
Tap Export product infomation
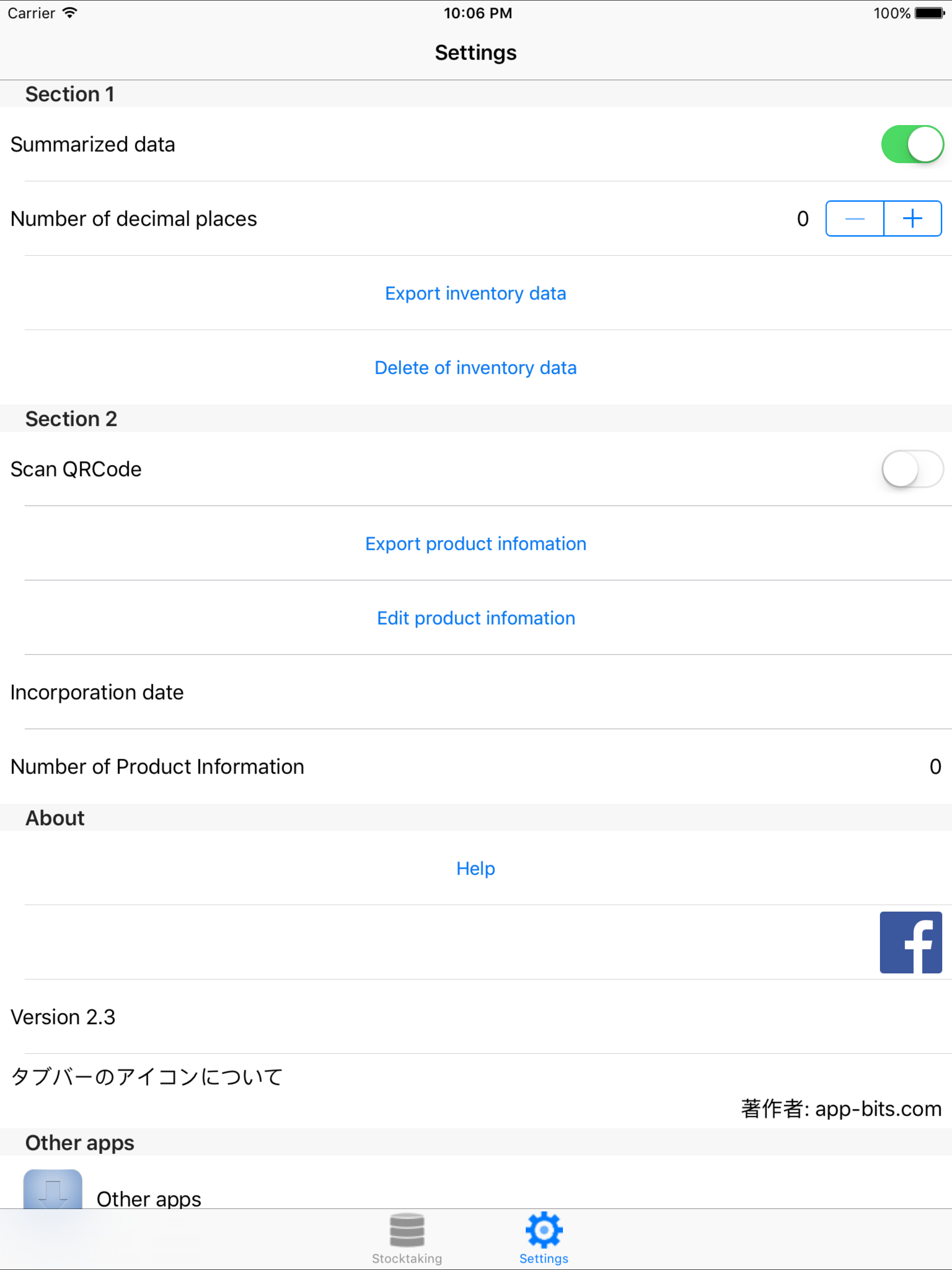click(x=476, y=544)
